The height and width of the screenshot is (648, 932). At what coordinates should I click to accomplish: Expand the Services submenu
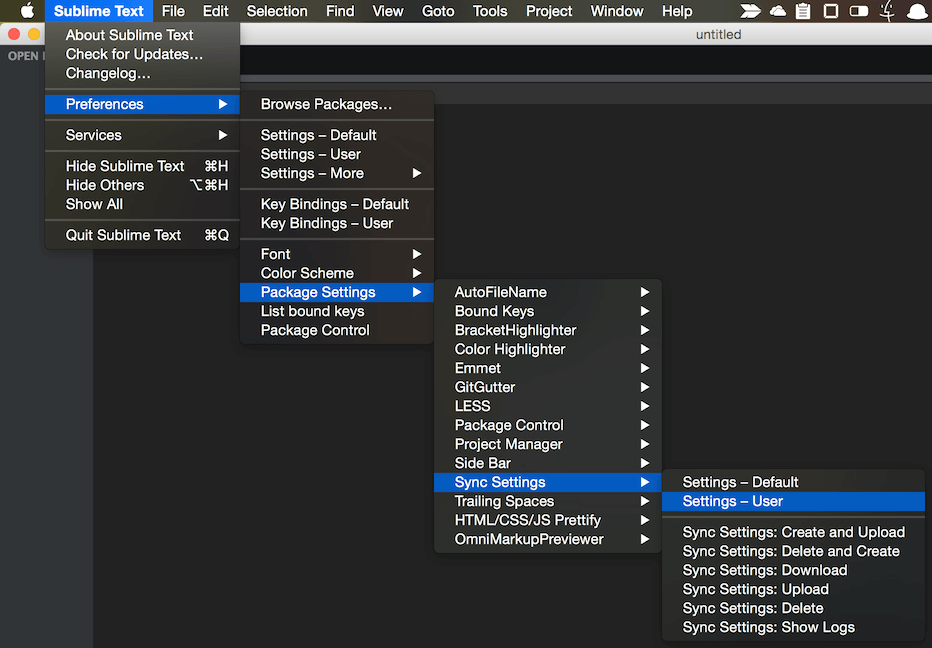pos(142,135)
